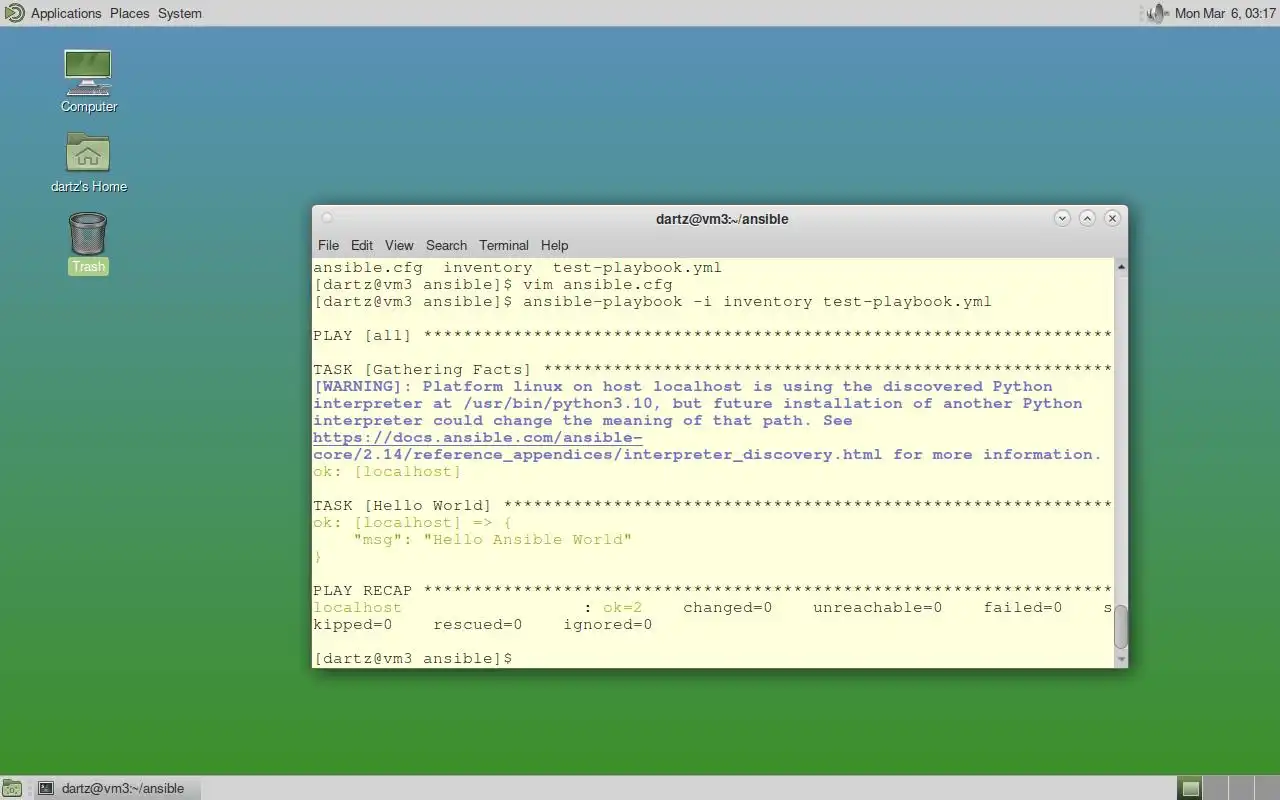
Task: Click the show desktop icon in bottom panel
Action: (11, 788)
